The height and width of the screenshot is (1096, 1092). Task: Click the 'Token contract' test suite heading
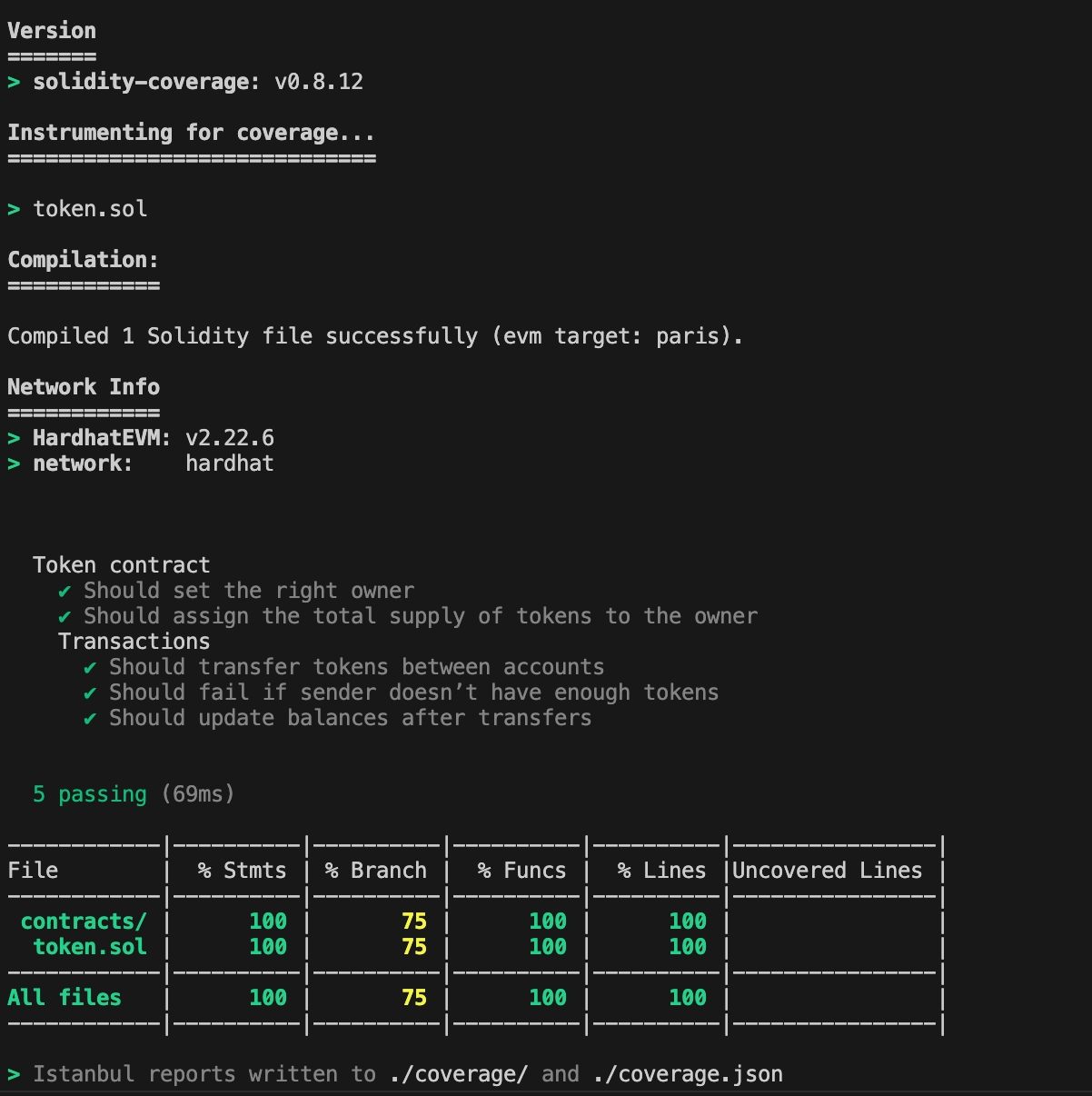click(121, 565)
